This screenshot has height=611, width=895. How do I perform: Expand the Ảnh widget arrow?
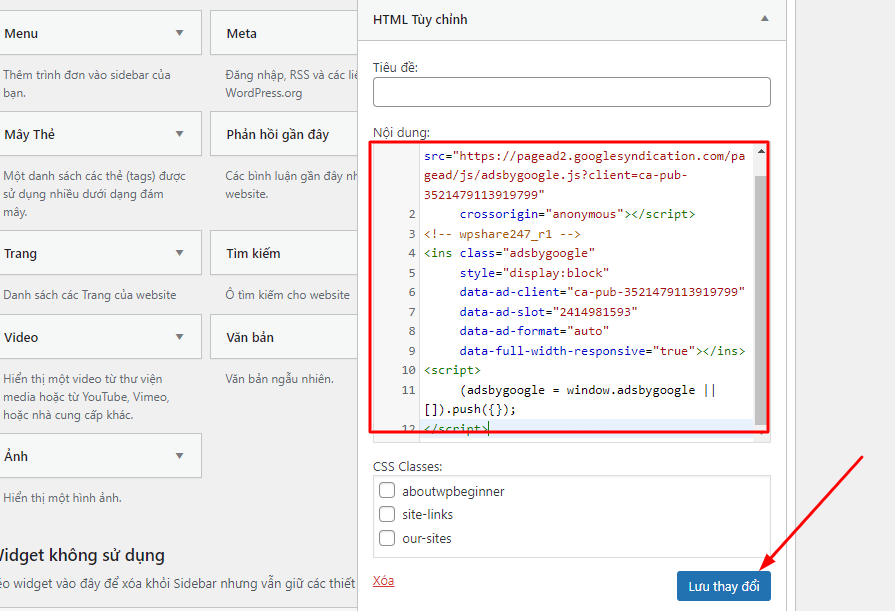click(180, 456)
